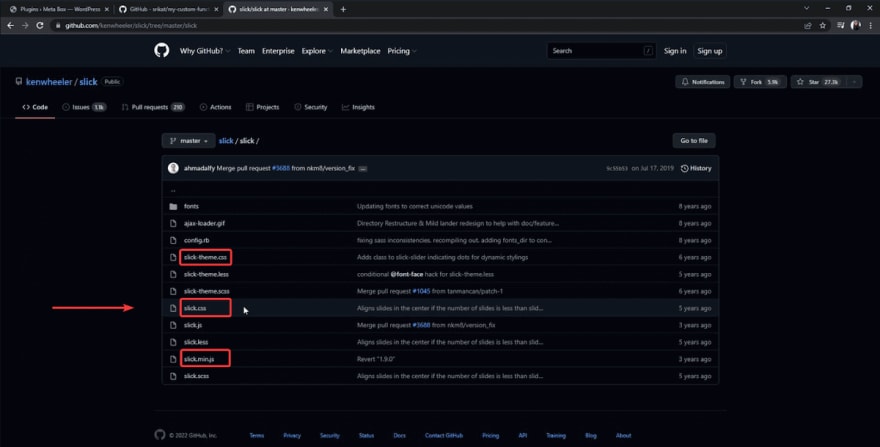Fork the repository with the Fork button
Viewport: 880px width, 447px height.
click(x=760, y=82)
